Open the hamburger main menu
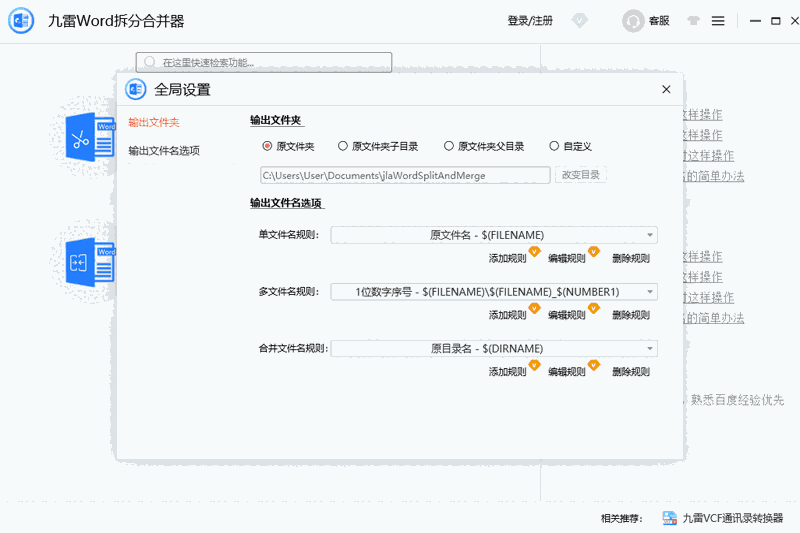Screen dimensions: 800x533 [718, 21]
